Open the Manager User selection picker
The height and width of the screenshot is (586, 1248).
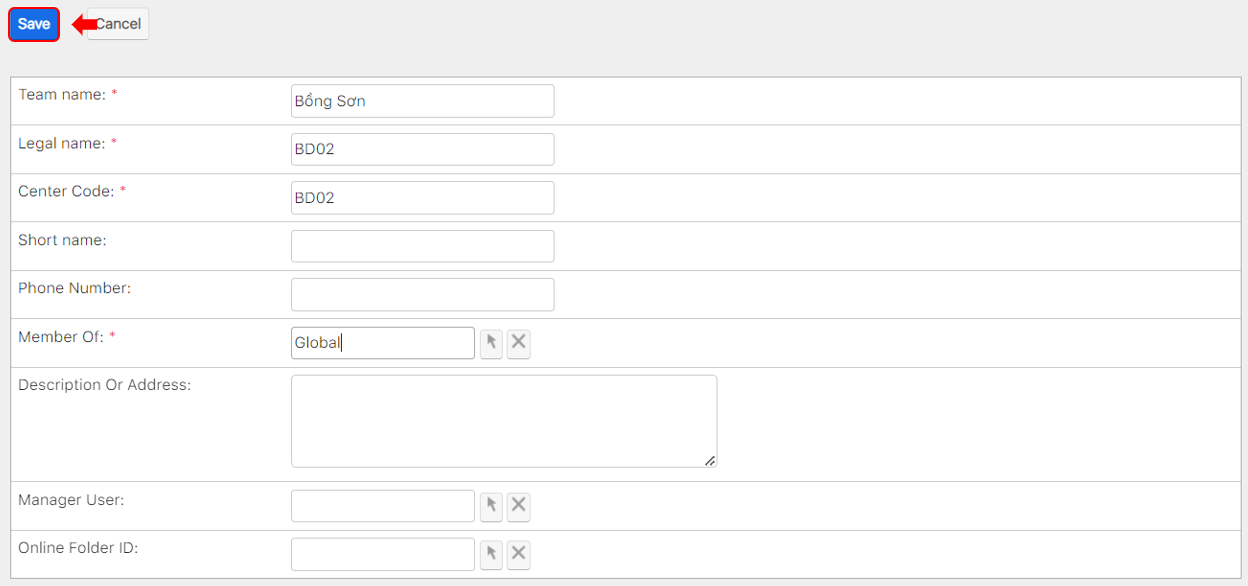click(x=491, y=506)
